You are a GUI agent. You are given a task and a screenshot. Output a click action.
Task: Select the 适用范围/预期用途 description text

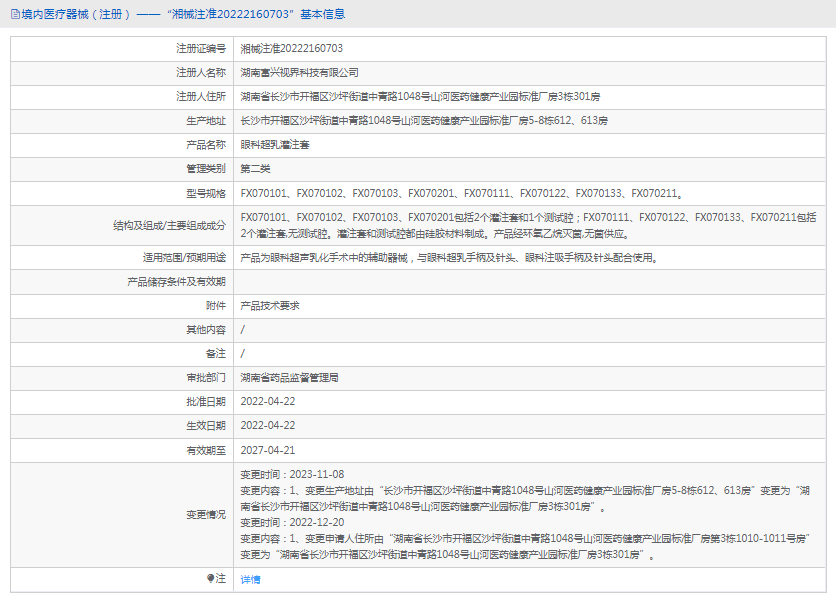pos(449,257)
